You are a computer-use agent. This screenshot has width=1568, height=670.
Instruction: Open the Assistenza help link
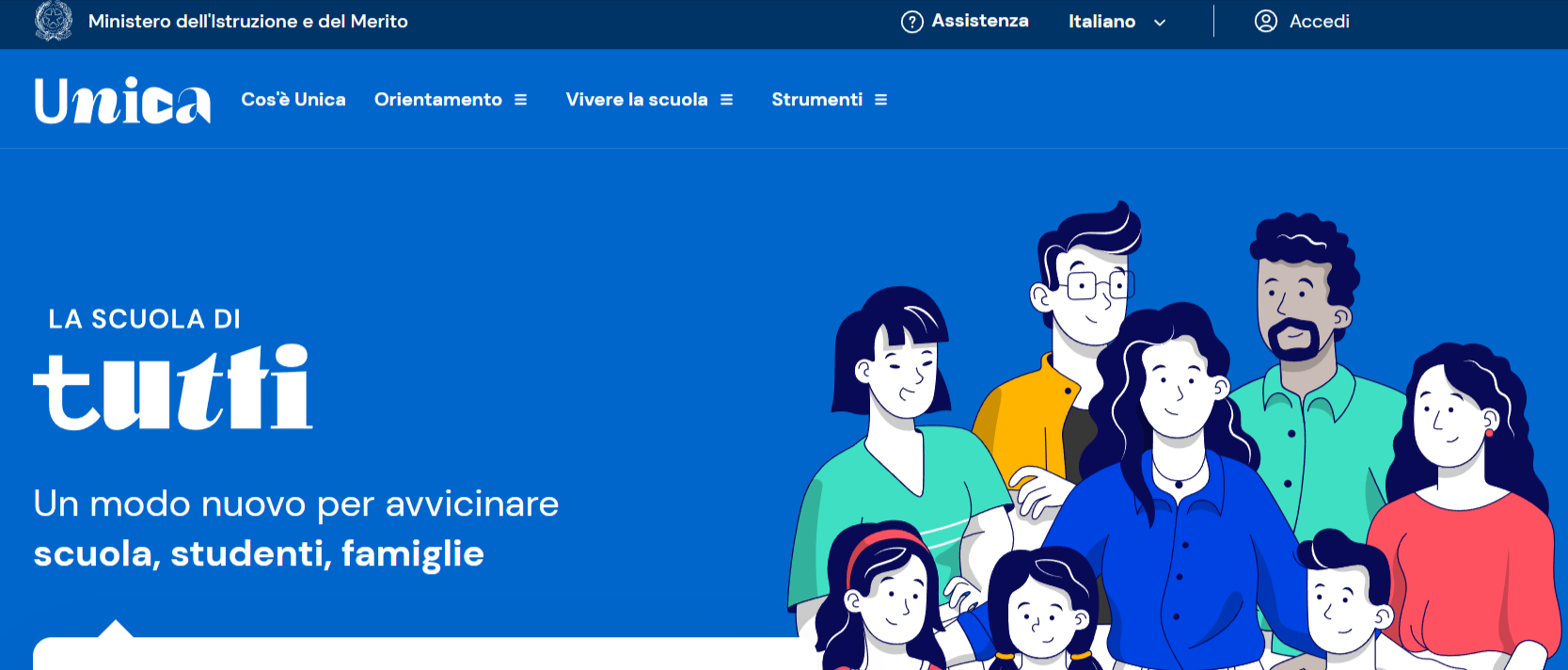coord(979,22)
